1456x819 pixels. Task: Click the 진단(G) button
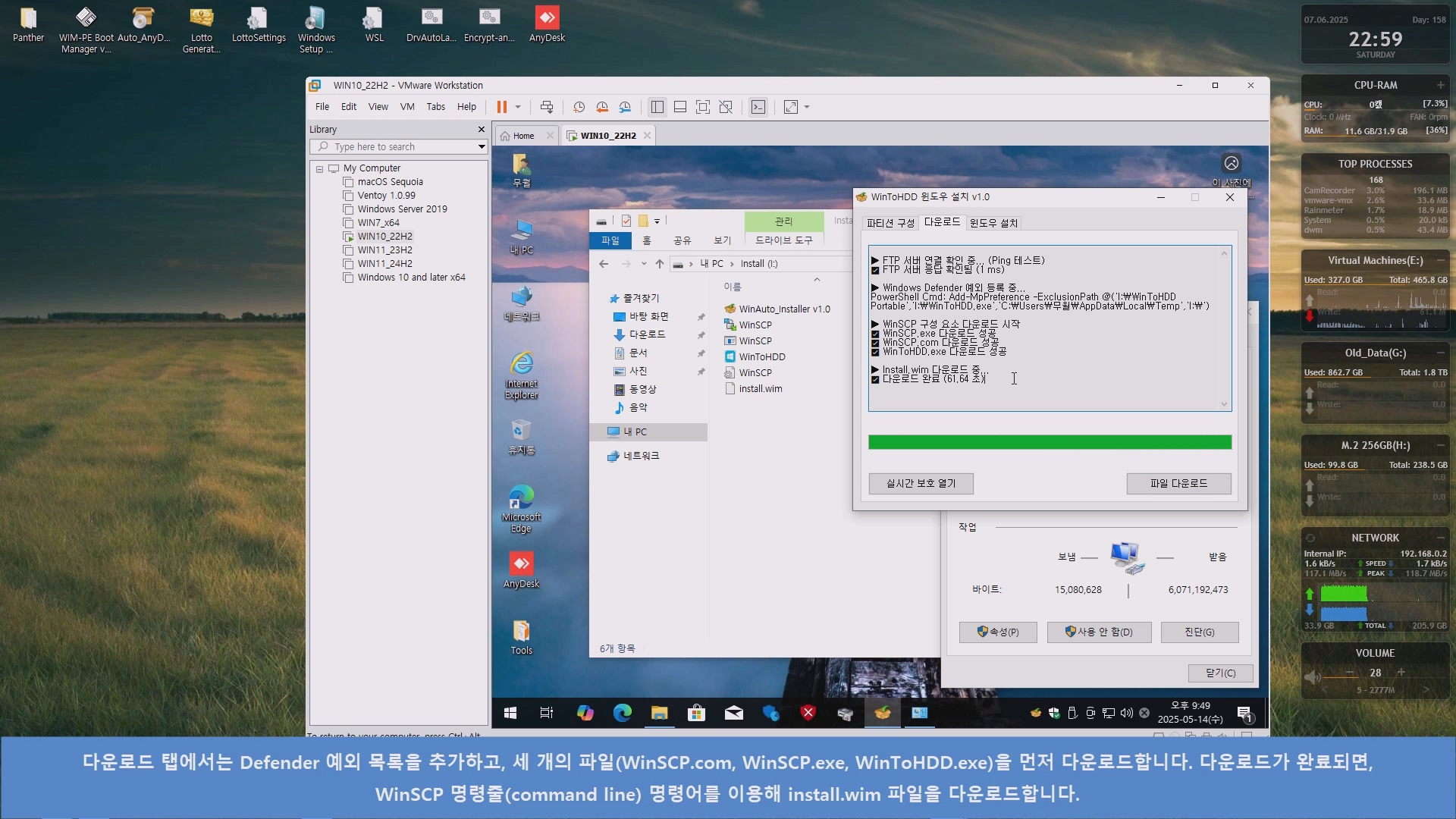(x=1200, y=632)
